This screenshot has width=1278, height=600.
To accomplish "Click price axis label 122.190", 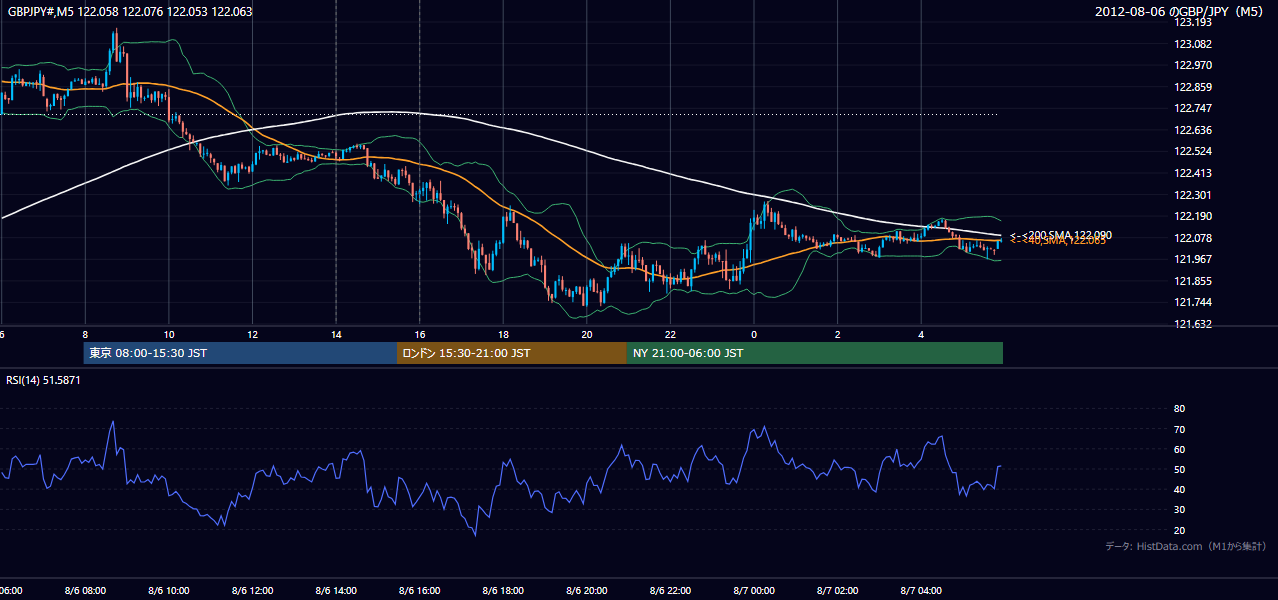I will point(1192,216).
